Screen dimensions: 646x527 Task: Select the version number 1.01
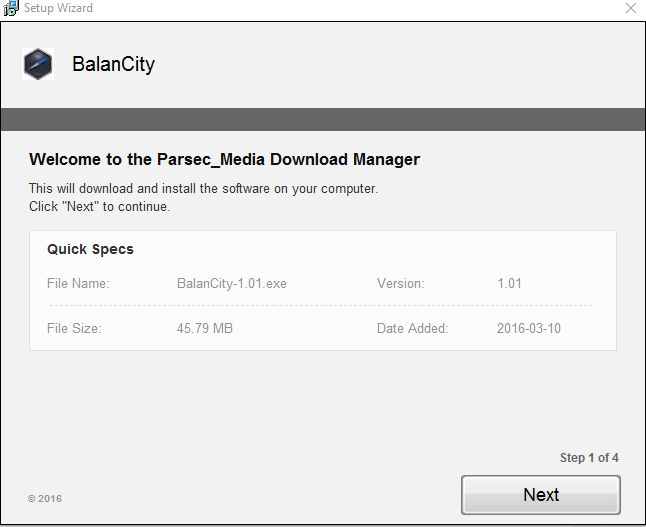pyautogui.click(x=509, y=283)
